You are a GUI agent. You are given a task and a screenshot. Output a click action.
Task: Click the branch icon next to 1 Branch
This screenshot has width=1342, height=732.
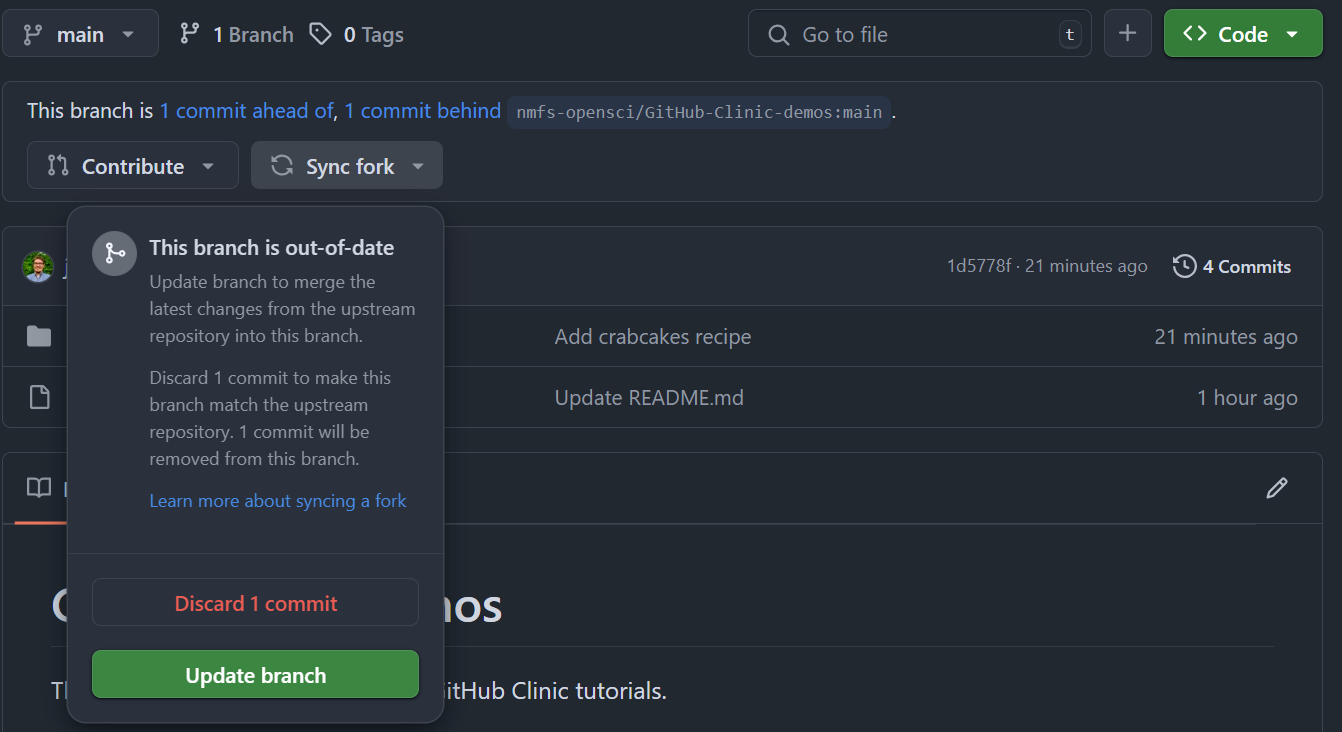[x=190, y=34]
